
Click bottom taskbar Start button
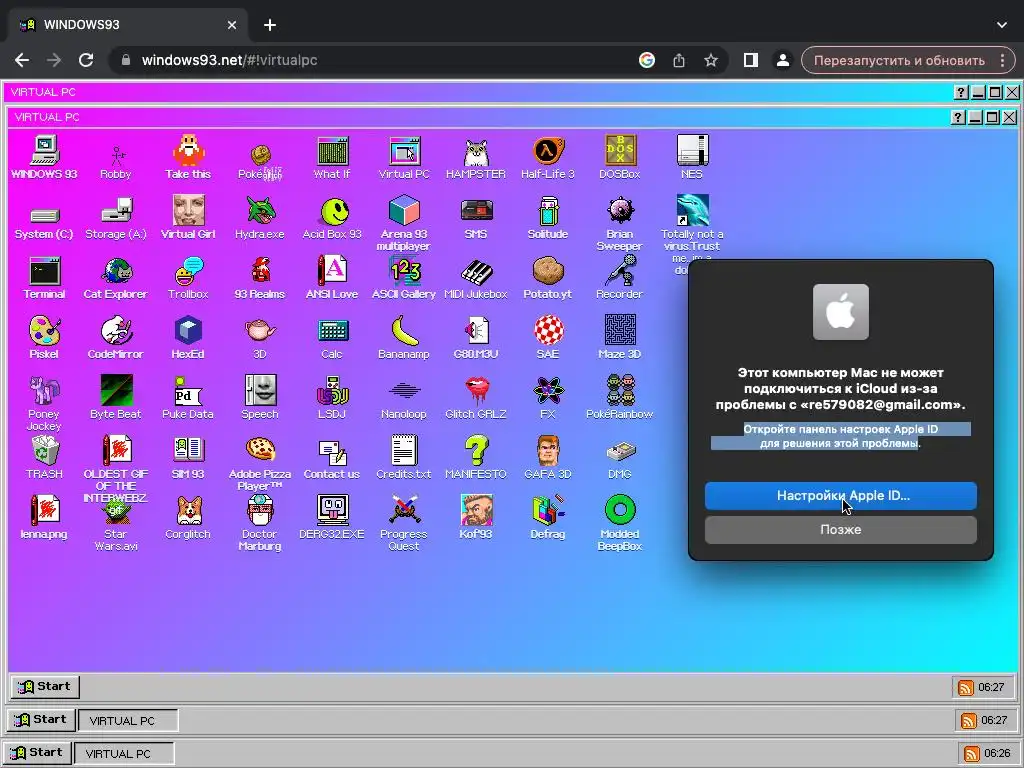[37, 752]
